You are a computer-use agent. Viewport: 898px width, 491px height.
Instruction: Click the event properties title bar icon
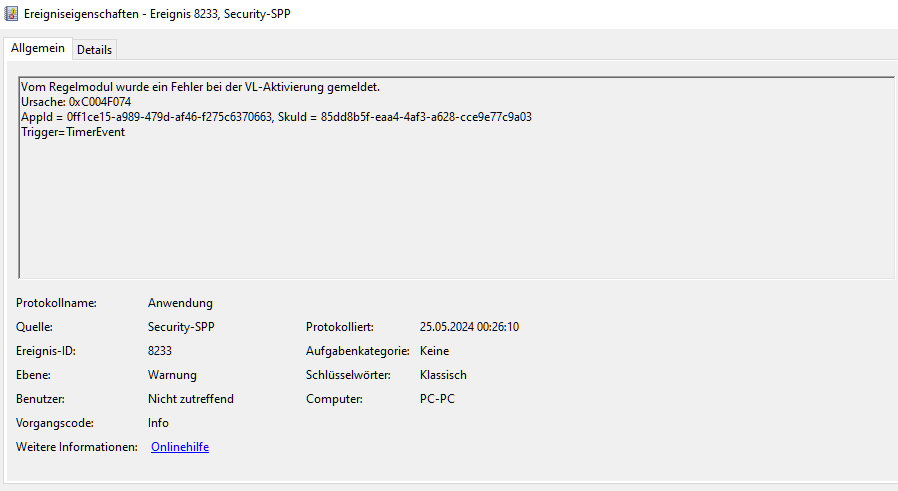11,13
